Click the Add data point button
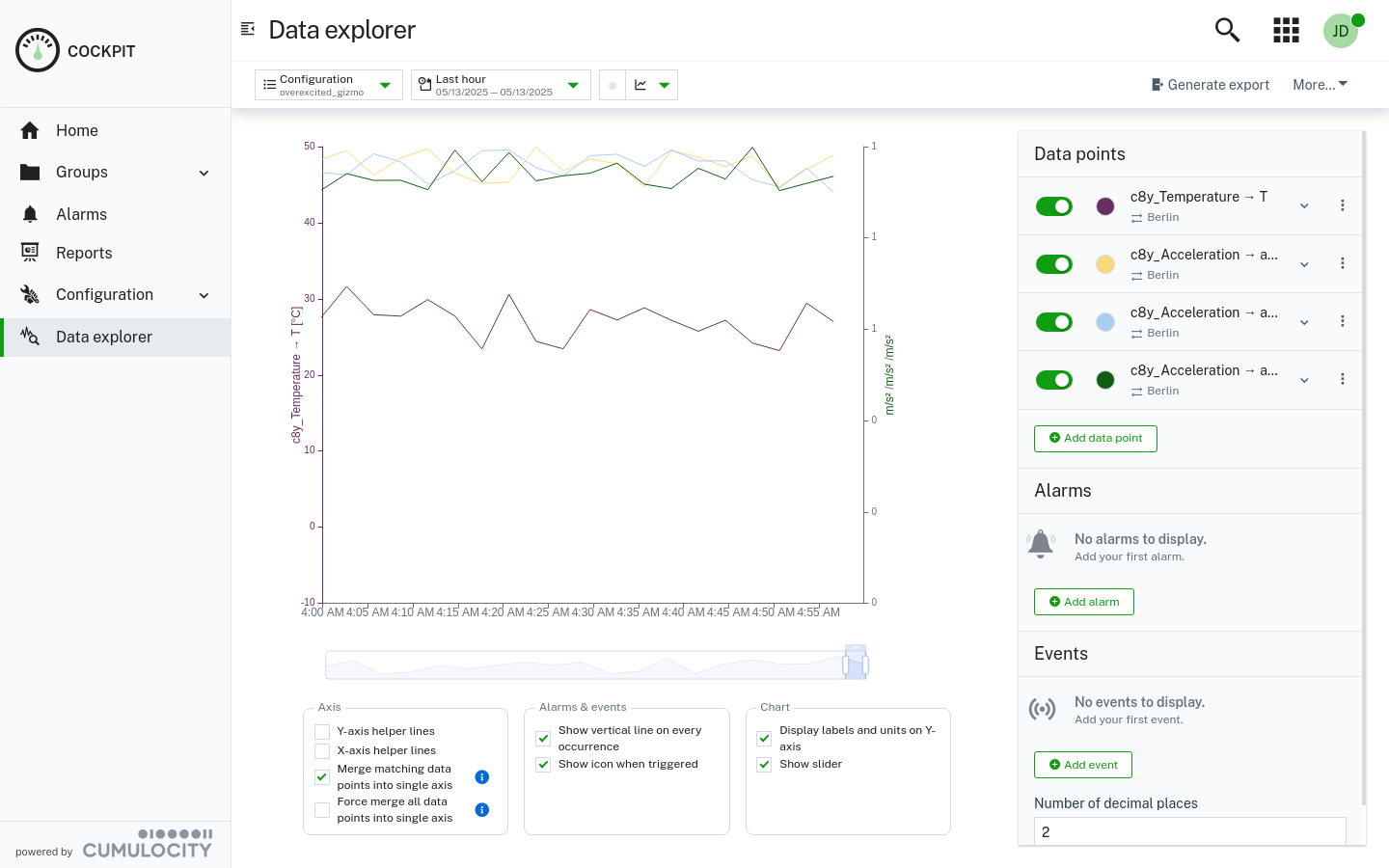Image resolution: width=1389 pixels, height=868 pixels. (x=1095, y=438)
